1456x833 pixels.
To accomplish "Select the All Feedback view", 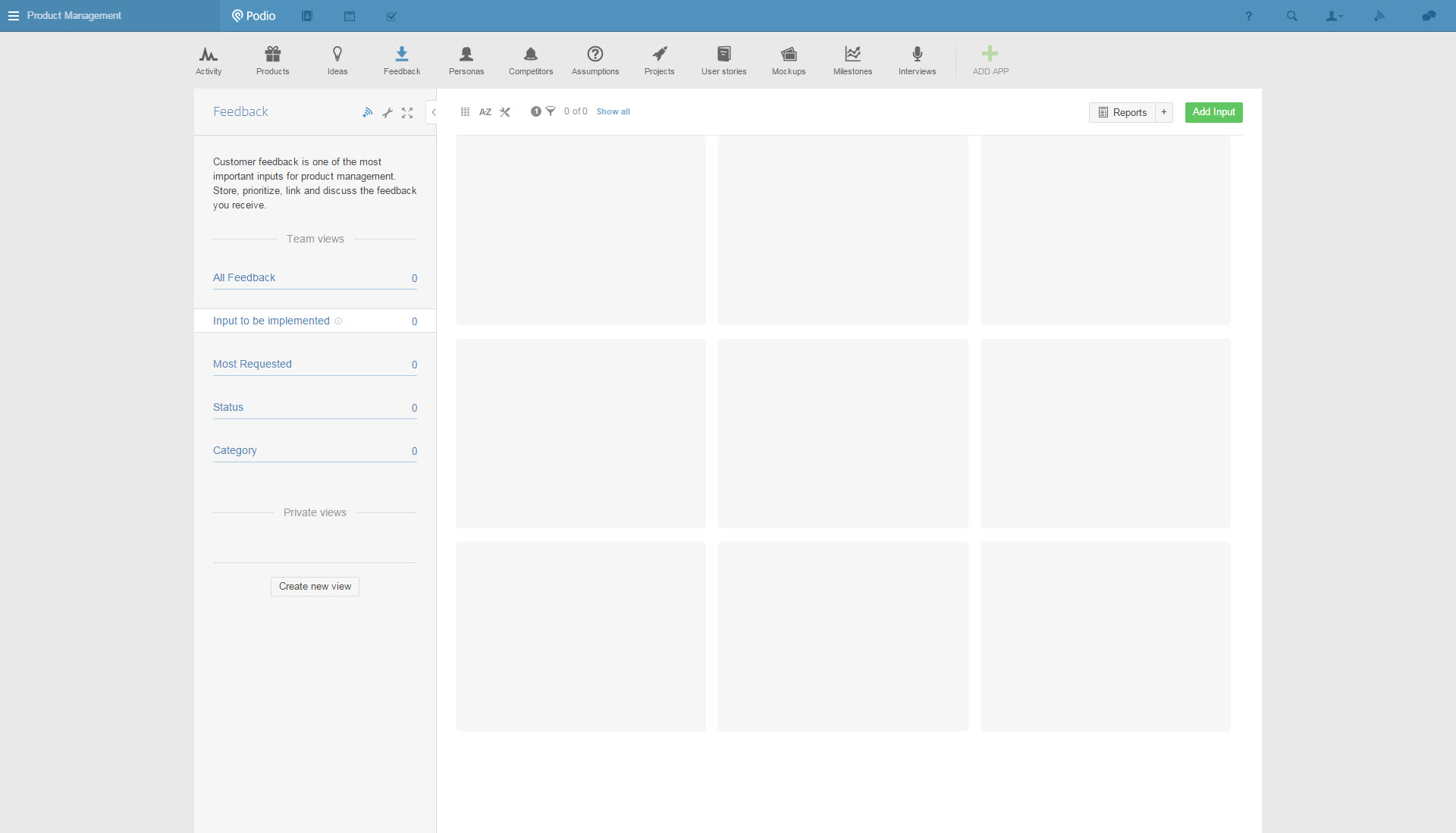I will pyautogui.click(x=244, y=277).
